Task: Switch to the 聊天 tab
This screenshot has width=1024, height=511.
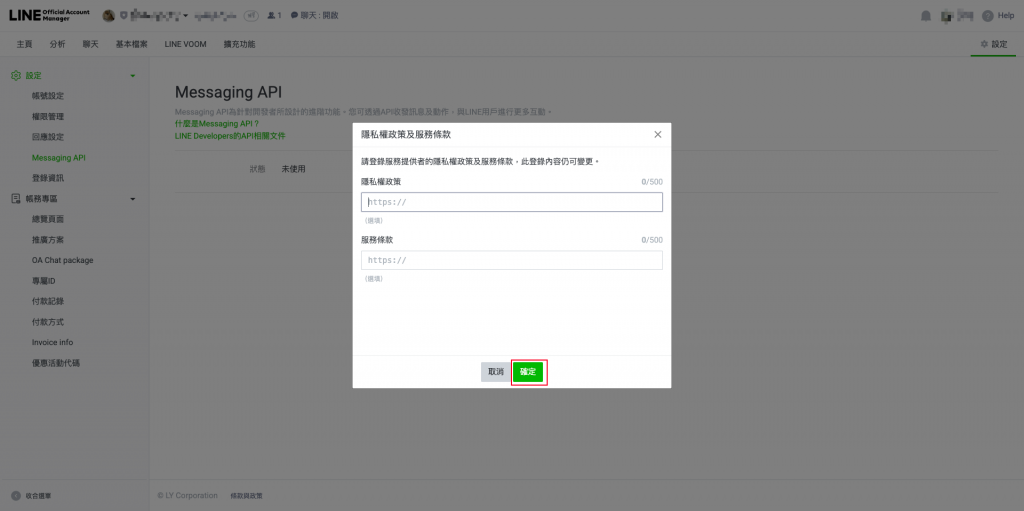Action: [x=91, y=44]
